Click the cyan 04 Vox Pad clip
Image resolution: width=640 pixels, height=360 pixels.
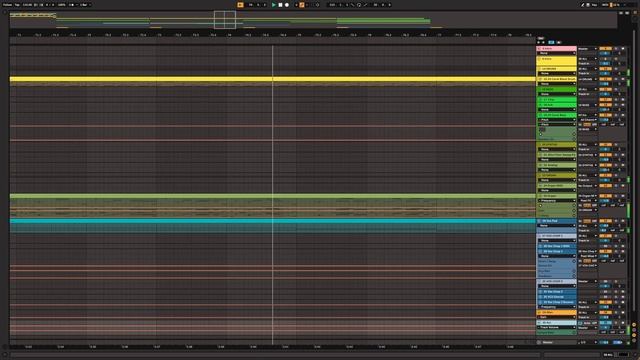pos(273,221)
